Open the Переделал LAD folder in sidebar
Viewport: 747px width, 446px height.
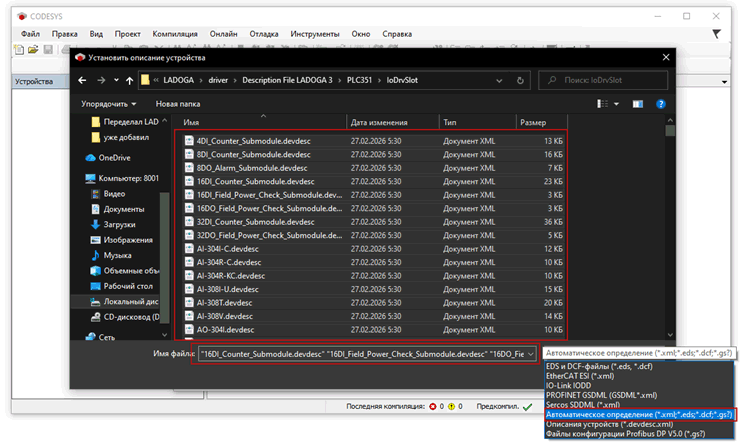pyautogui.click(x=131, y=122)
